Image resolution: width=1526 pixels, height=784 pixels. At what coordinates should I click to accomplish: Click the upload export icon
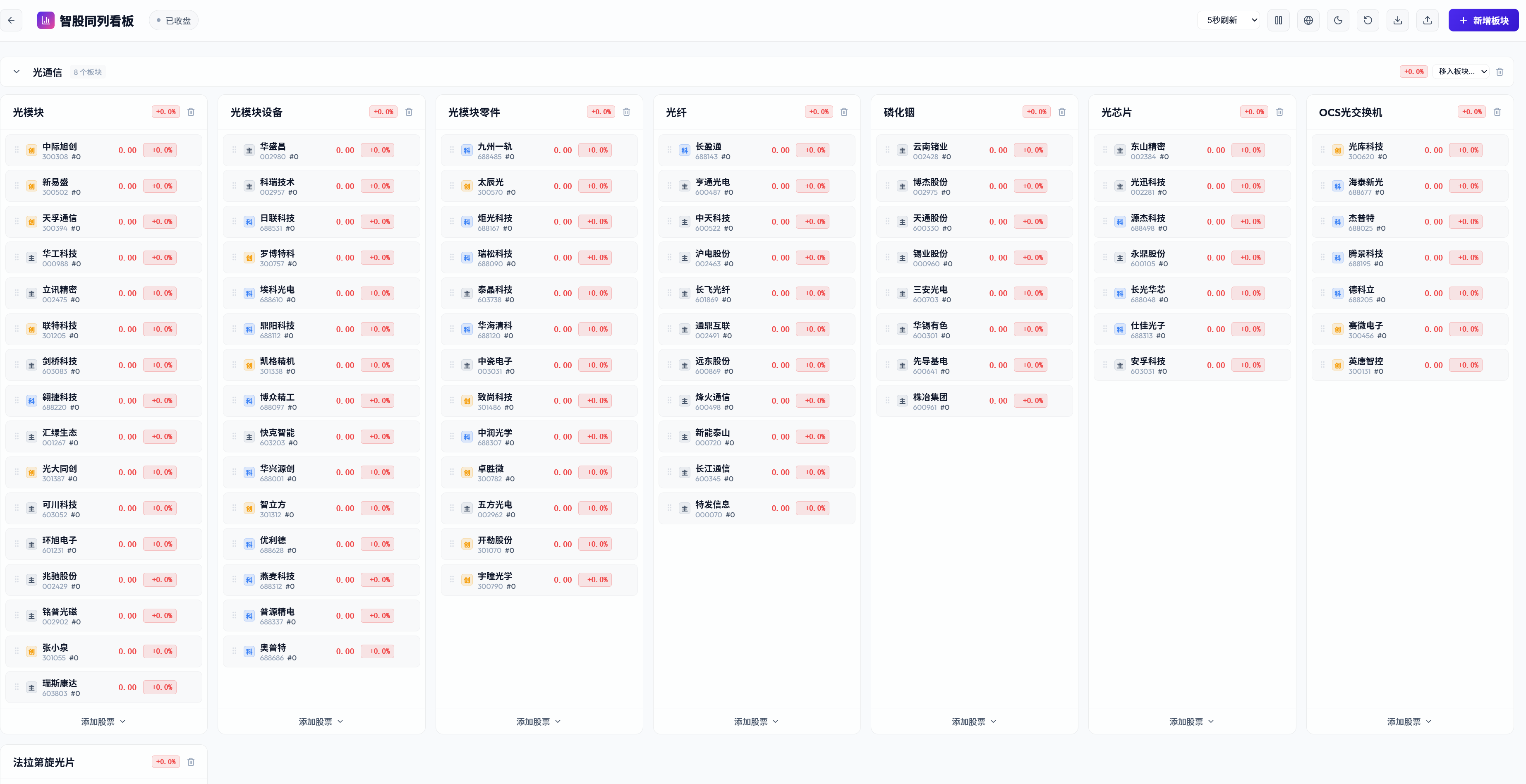(1428, 20)
